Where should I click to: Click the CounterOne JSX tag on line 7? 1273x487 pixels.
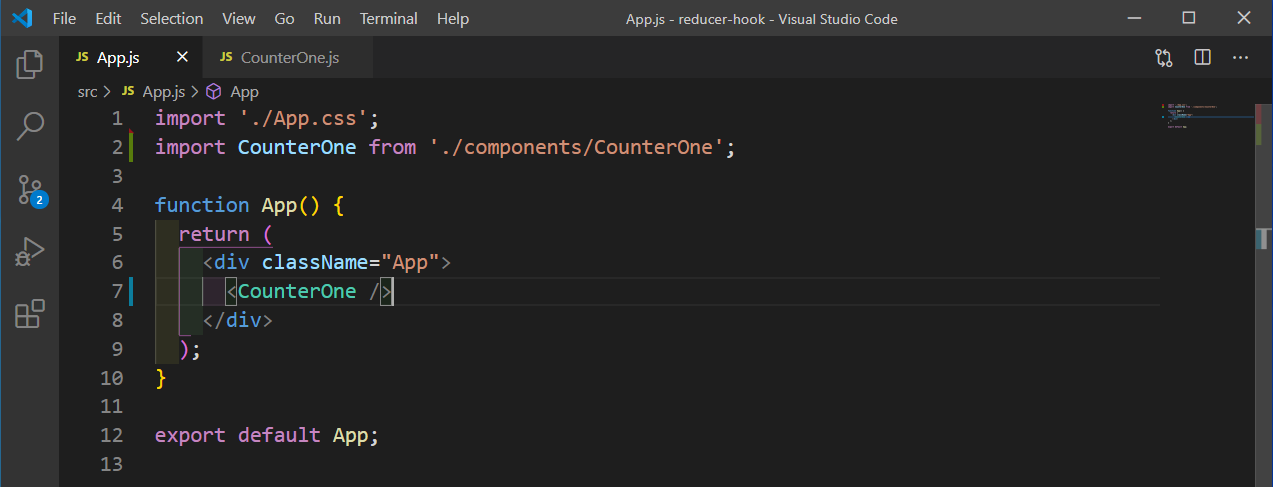point(297,292)
